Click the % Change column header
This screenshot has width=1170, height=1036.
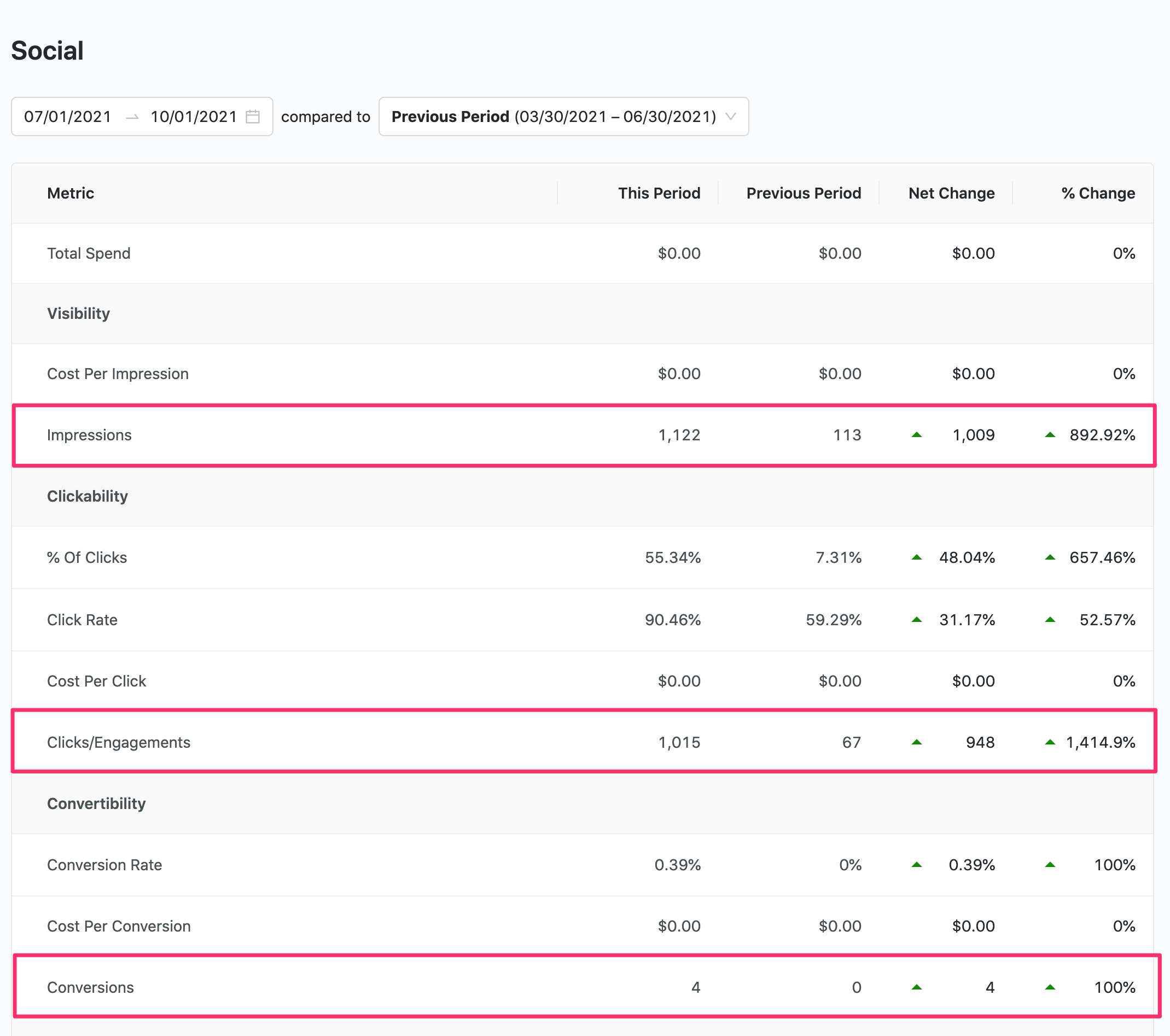[x=1097, y=194]
